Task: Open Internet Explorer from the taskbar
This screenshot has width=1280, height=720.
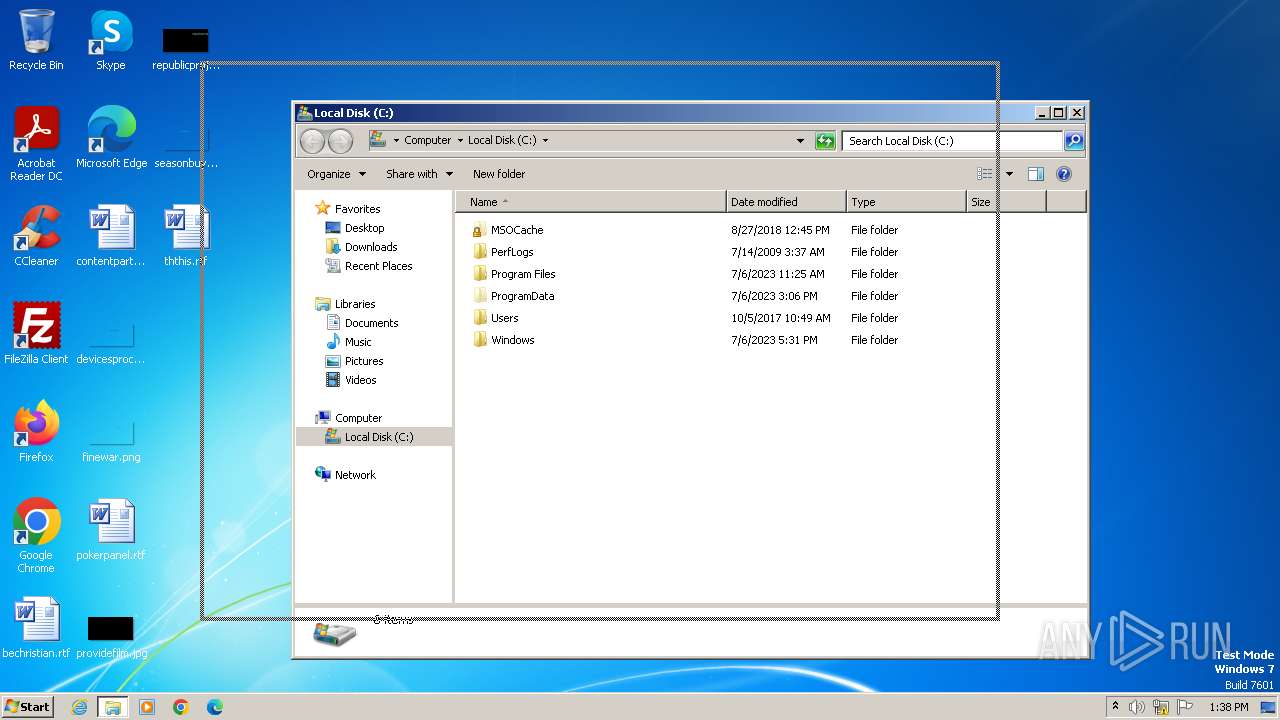Action: [x=79, y=707]
